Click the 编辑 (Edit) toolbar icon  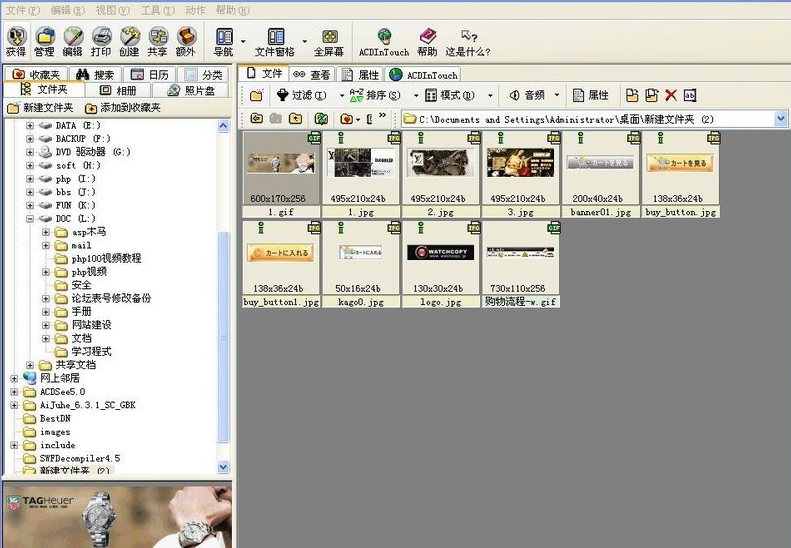[x=73, y=41]
